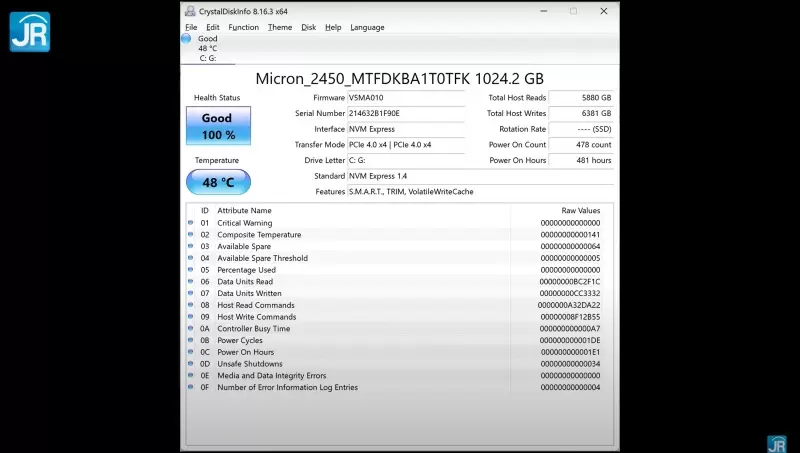Image resolution: width=800 pixels, height=453 pixels.
Task: Click the Interface NVM Express field
Action: click(406, 129)
